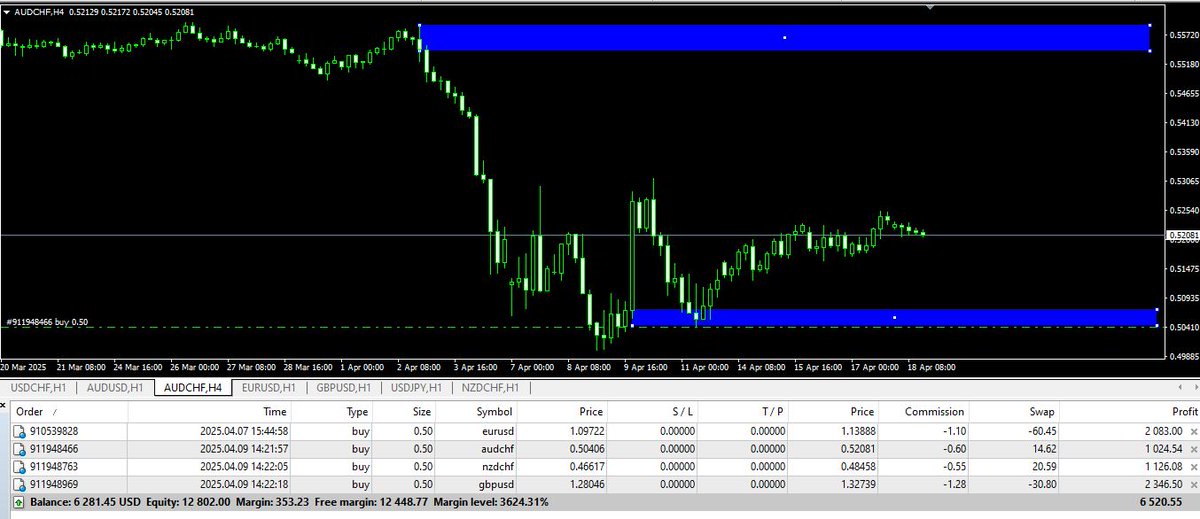This screenshot has width=1200, height=519.
Task: Sort by the Profit column header
Action: (x=1129, y=411)
